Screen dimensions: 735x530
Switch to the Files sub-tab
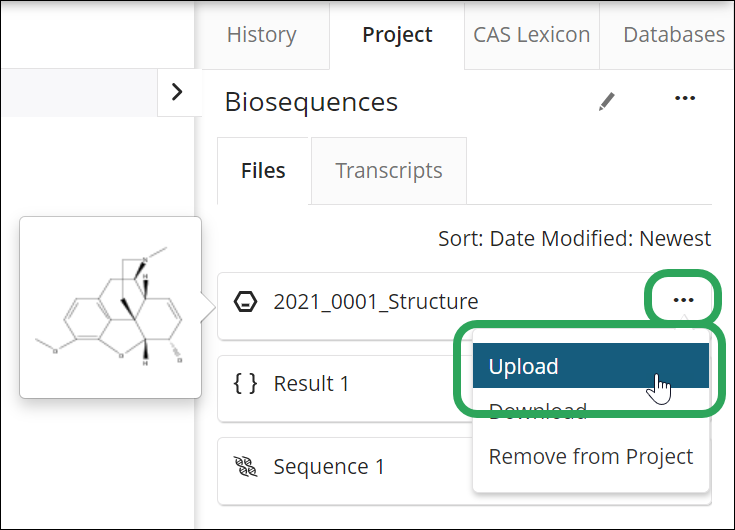pos(263,171)
